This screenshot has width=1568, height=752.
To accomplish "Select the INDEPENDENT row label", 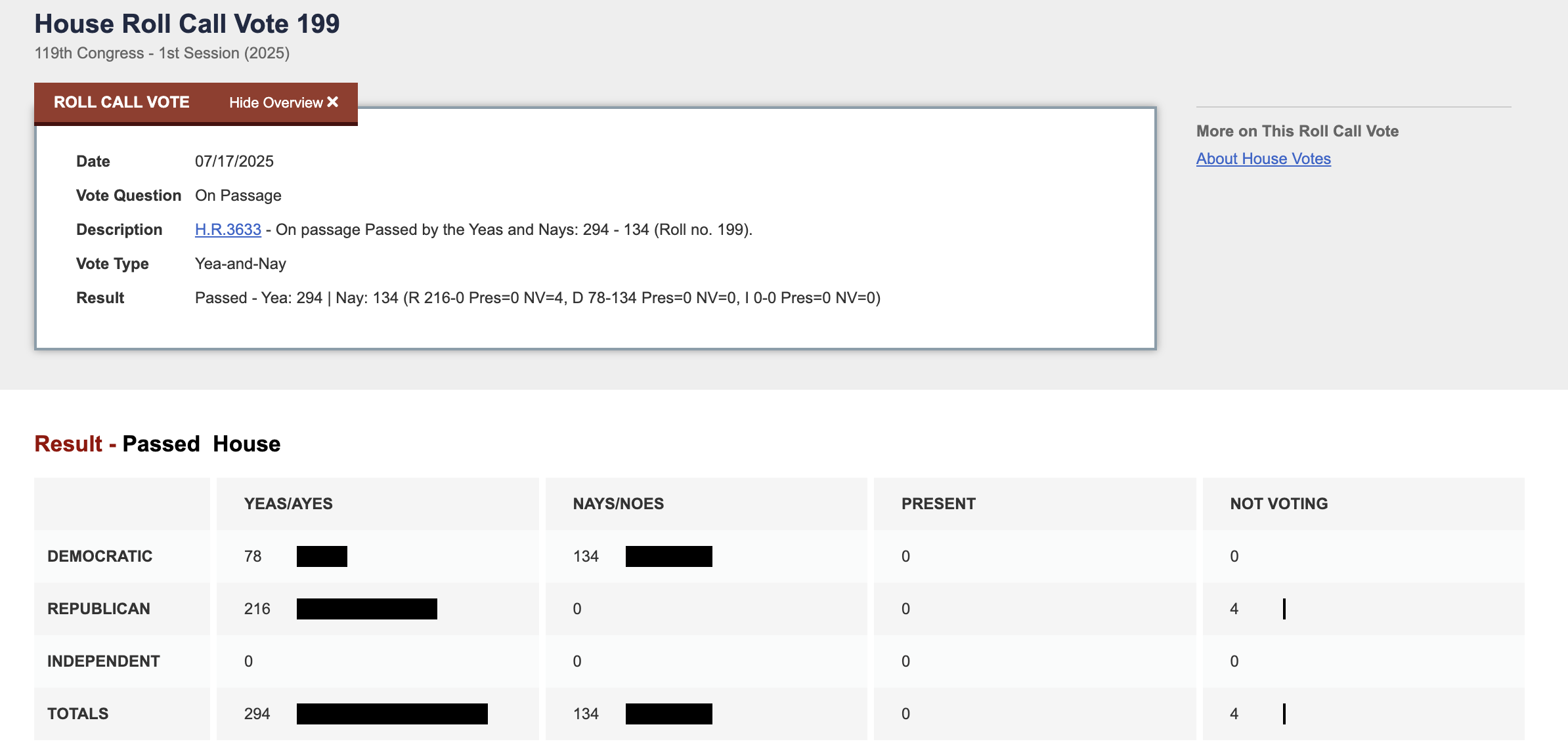I will click(104, 661).
